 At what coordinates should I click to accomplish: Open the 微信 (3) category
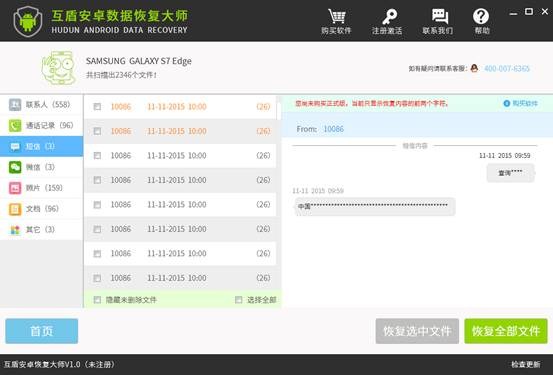(42, 167)
